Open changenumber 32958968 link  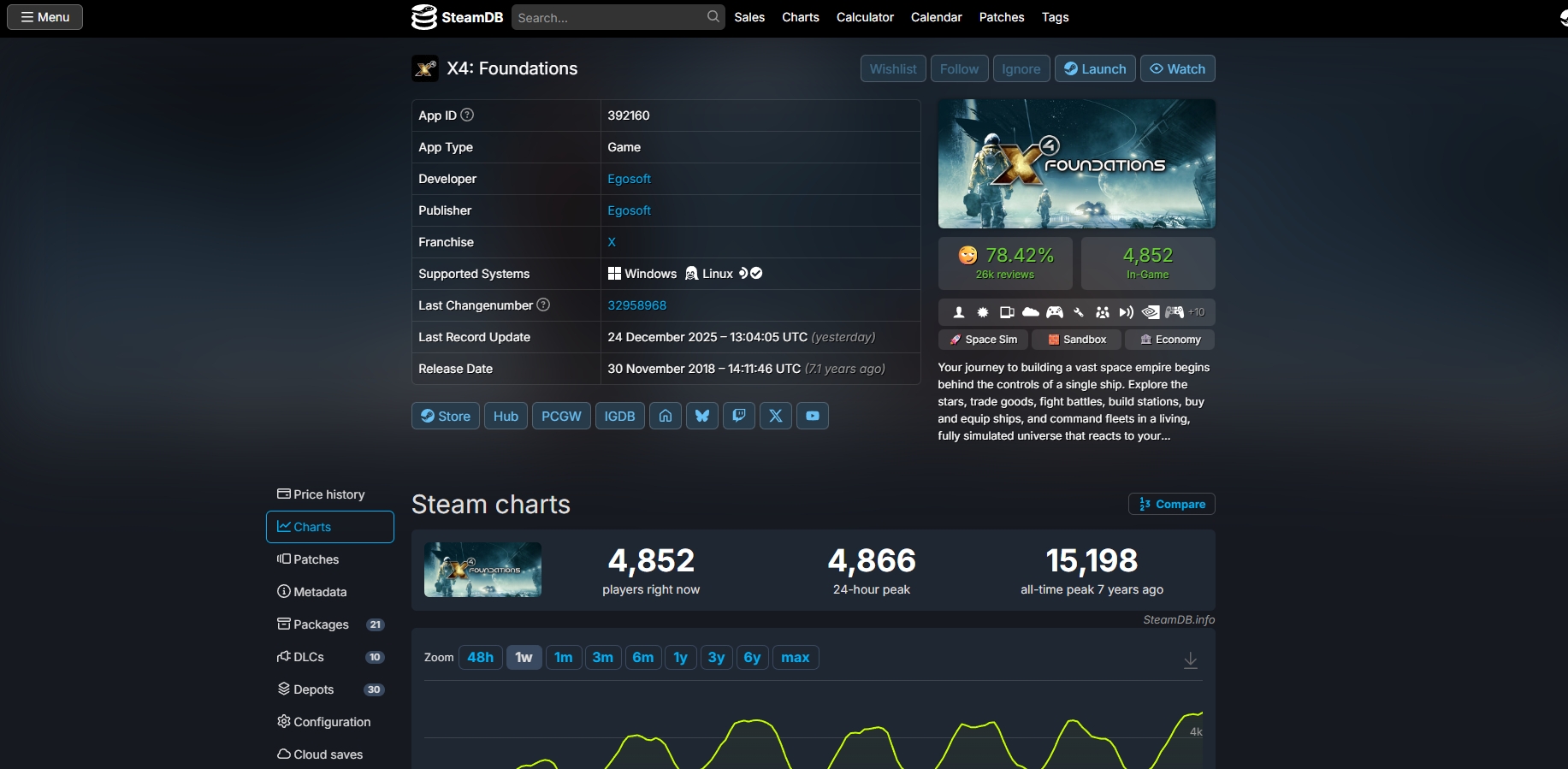click(x=637, y=305)
